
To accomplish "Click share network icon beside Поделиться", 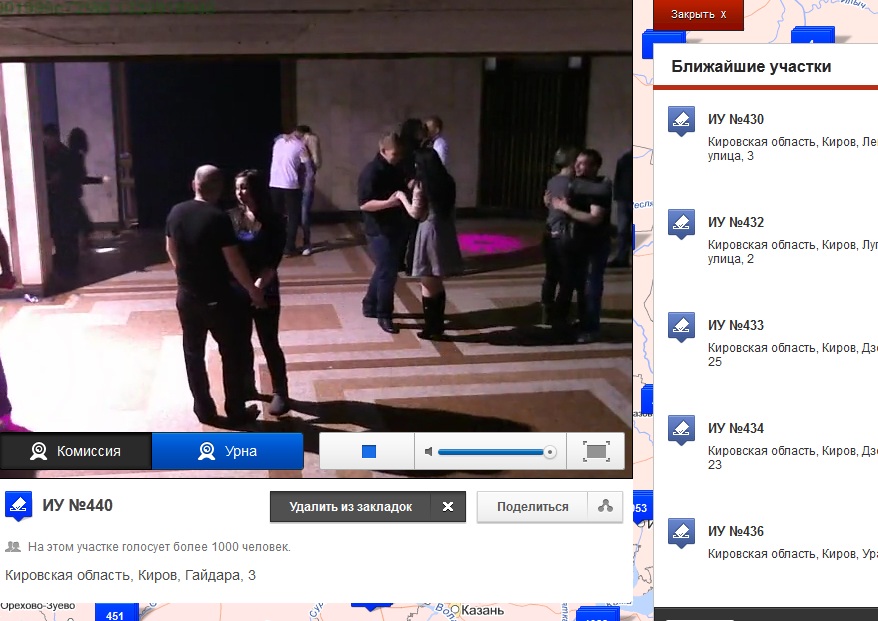I will (x=605, y=507).
